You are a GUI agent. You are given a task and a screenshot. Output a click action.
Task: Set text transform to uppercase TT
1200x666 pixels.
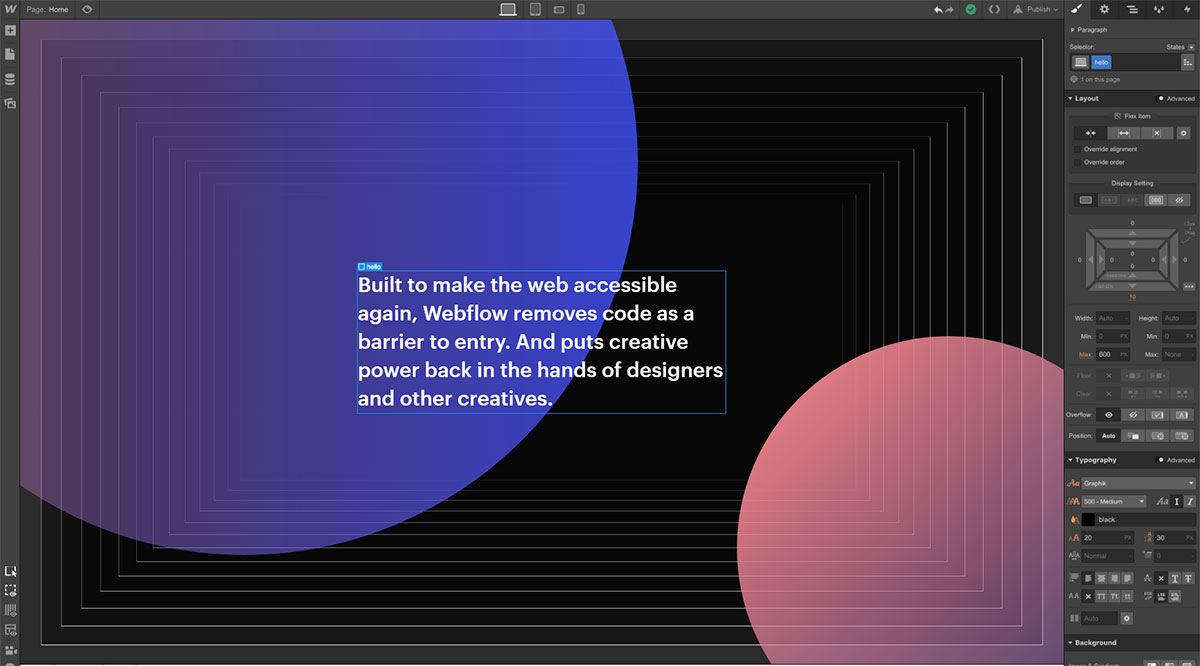(1101, 596)
